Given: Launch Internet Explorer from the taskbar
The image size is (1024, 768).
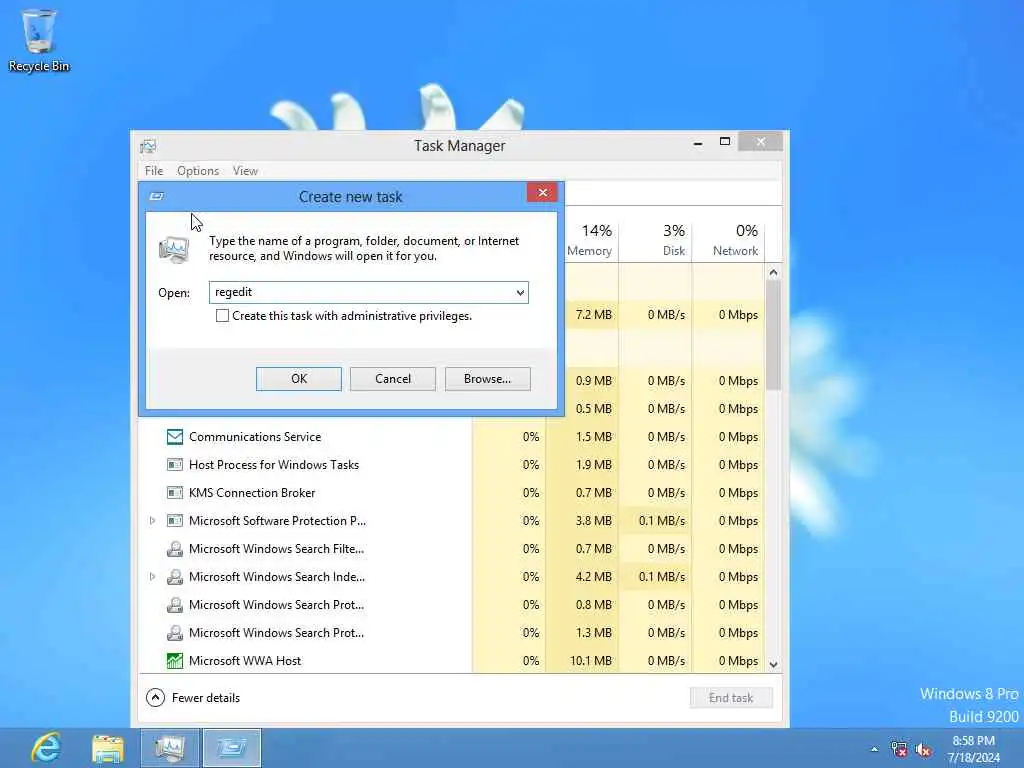Looking at the screenshot, I should pyautogui.click(x=46, y=748).
